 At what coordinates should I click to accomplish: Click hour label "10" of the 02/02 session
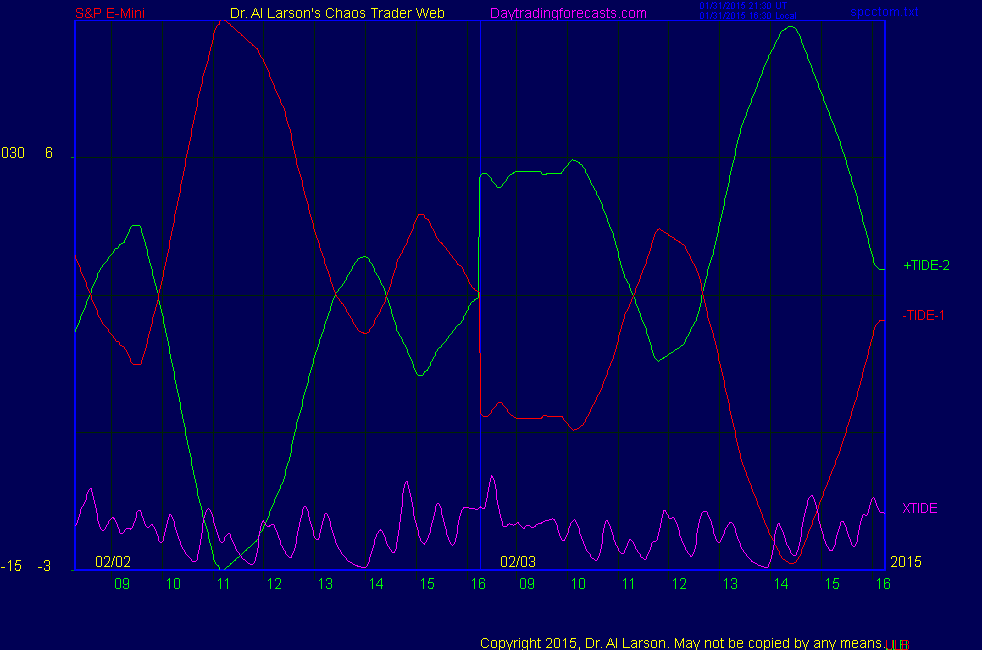173,584
